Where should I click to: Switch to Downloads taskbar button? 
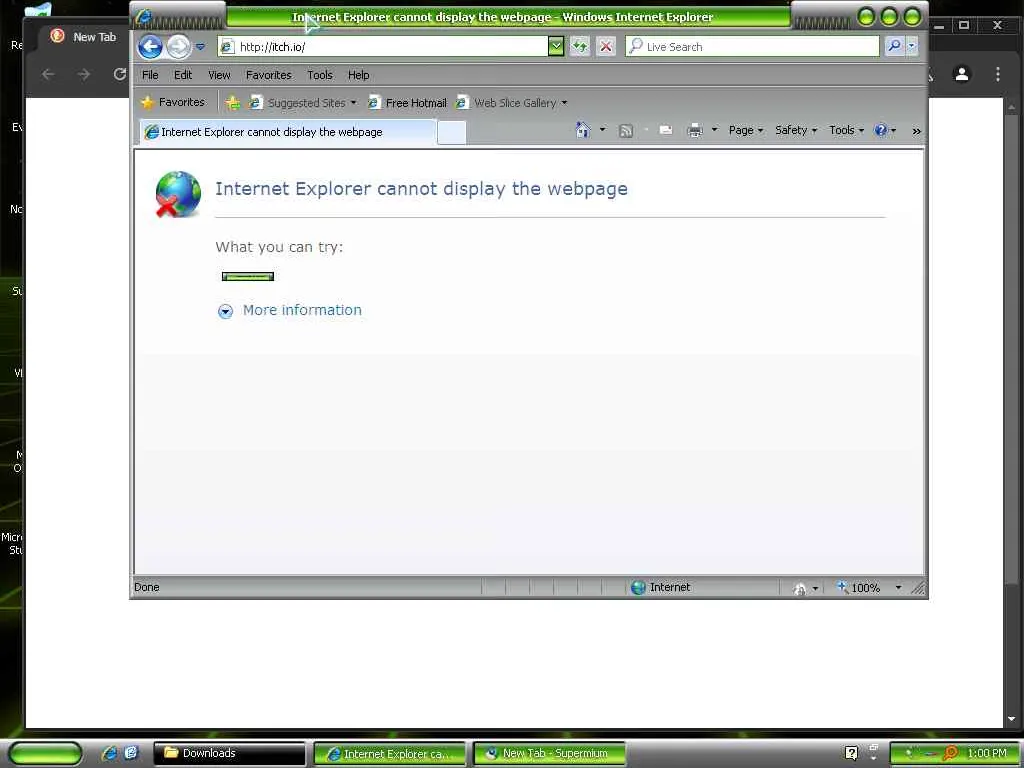(229, 753)
